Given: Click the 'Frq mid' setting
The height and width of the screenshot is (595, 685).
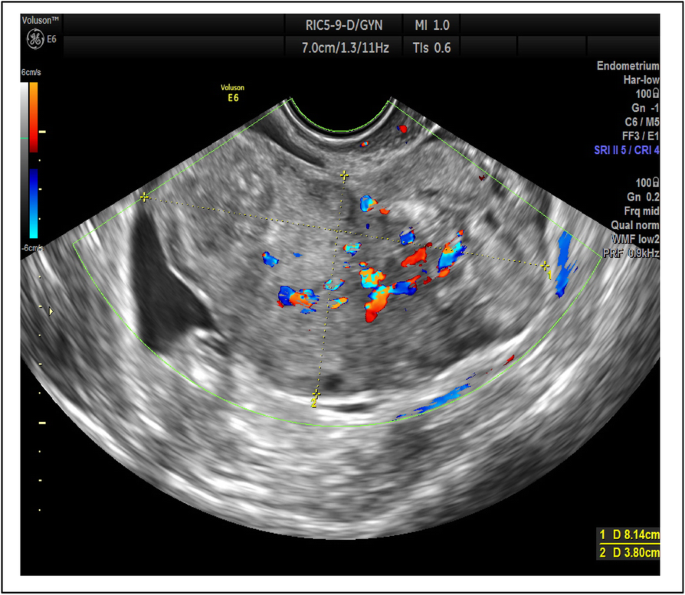Looking at the screenshot, I should [641, 211].
